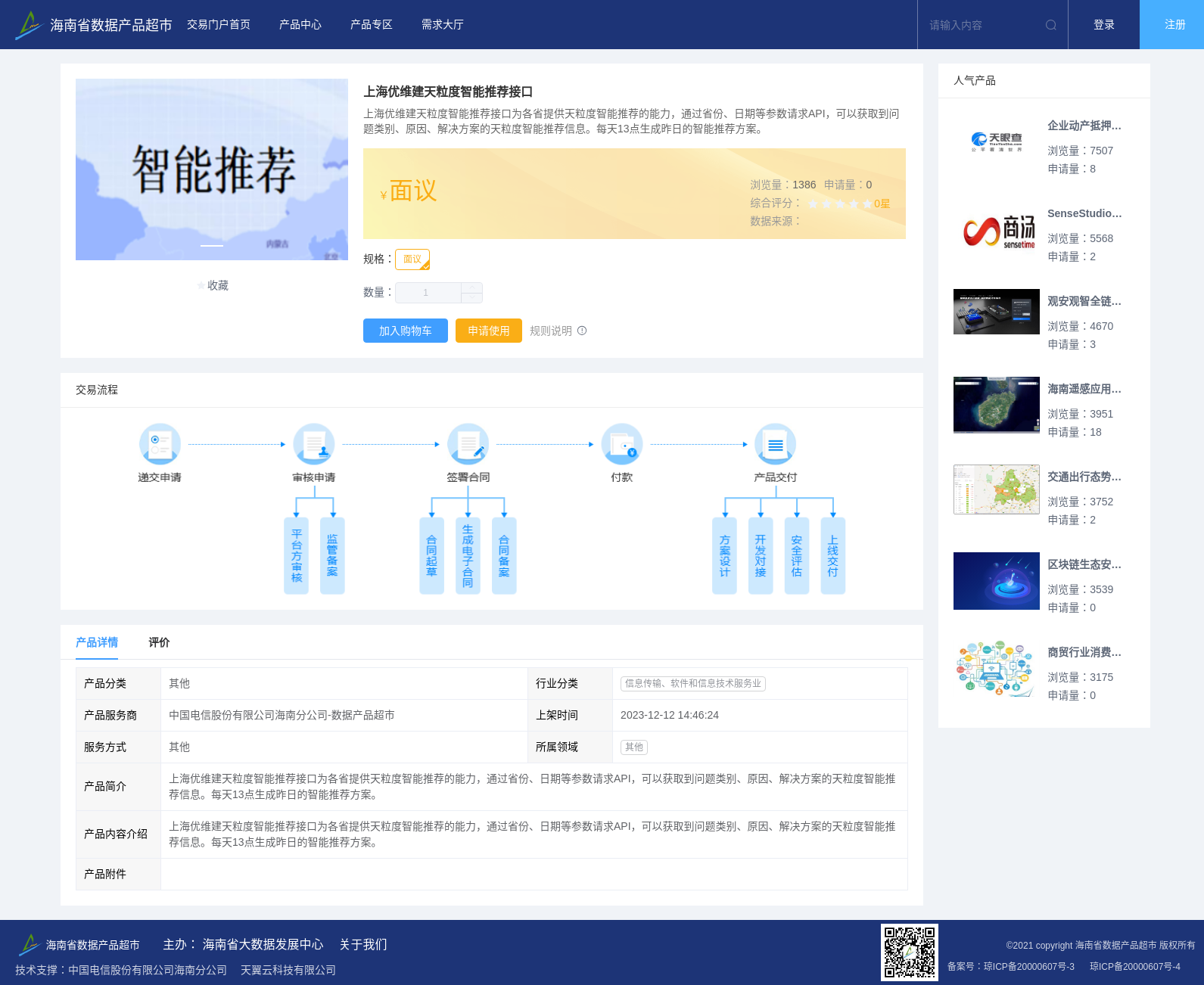Click the info icon beside 规则说明
The image size is (1204, 985).
(582, 331)
